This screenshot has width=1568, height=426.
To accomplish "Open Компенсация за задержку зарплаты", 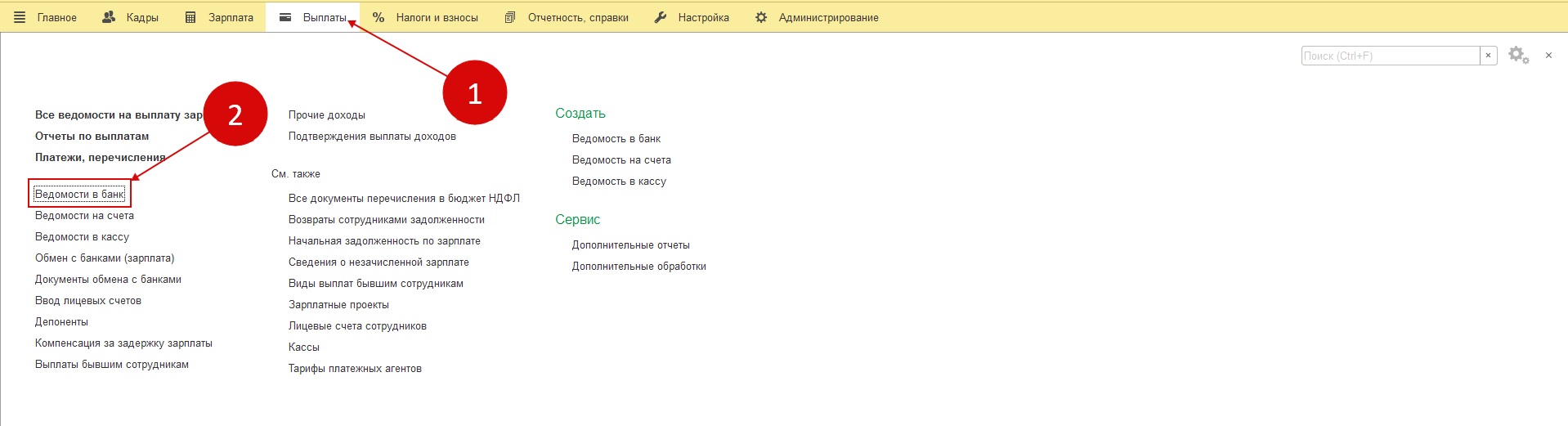I will click(x=123, y=343).
